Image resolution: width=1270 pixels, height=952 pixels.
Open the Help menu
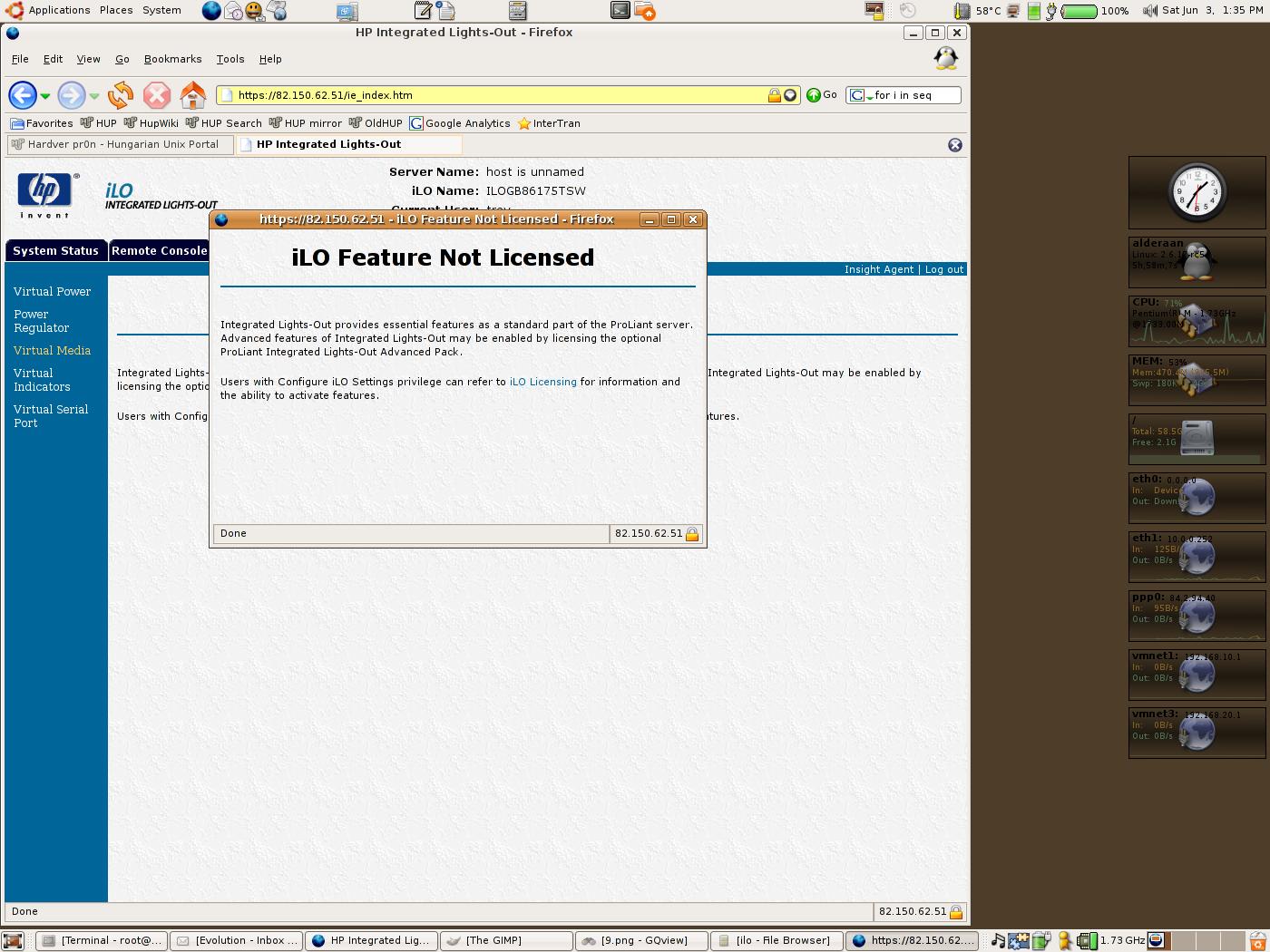click(270, 59)
